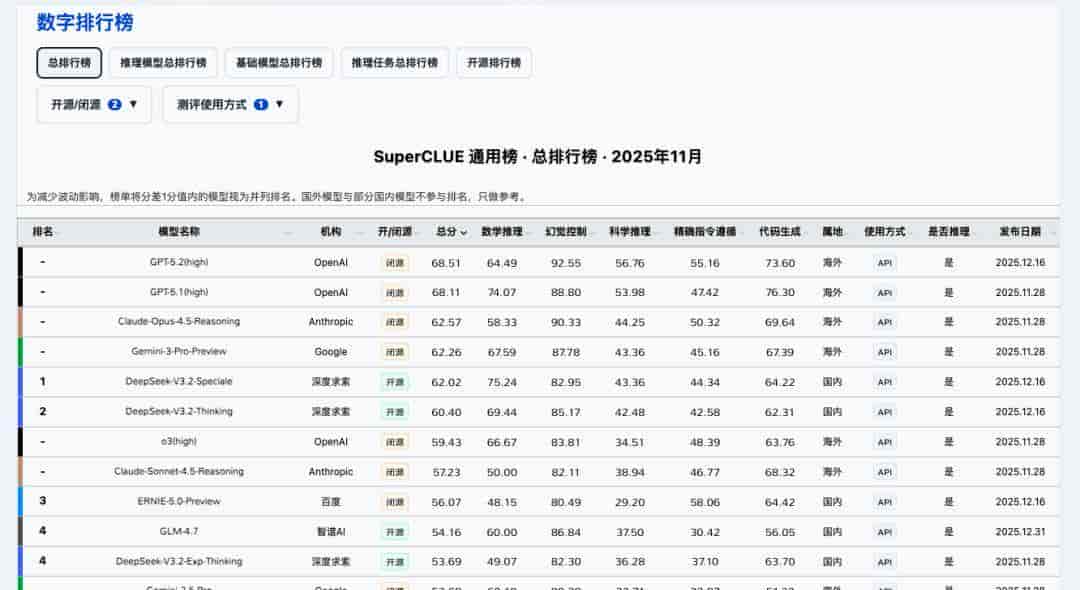
Task: Click release date 2025.12.31
Action: (1020, 531)
